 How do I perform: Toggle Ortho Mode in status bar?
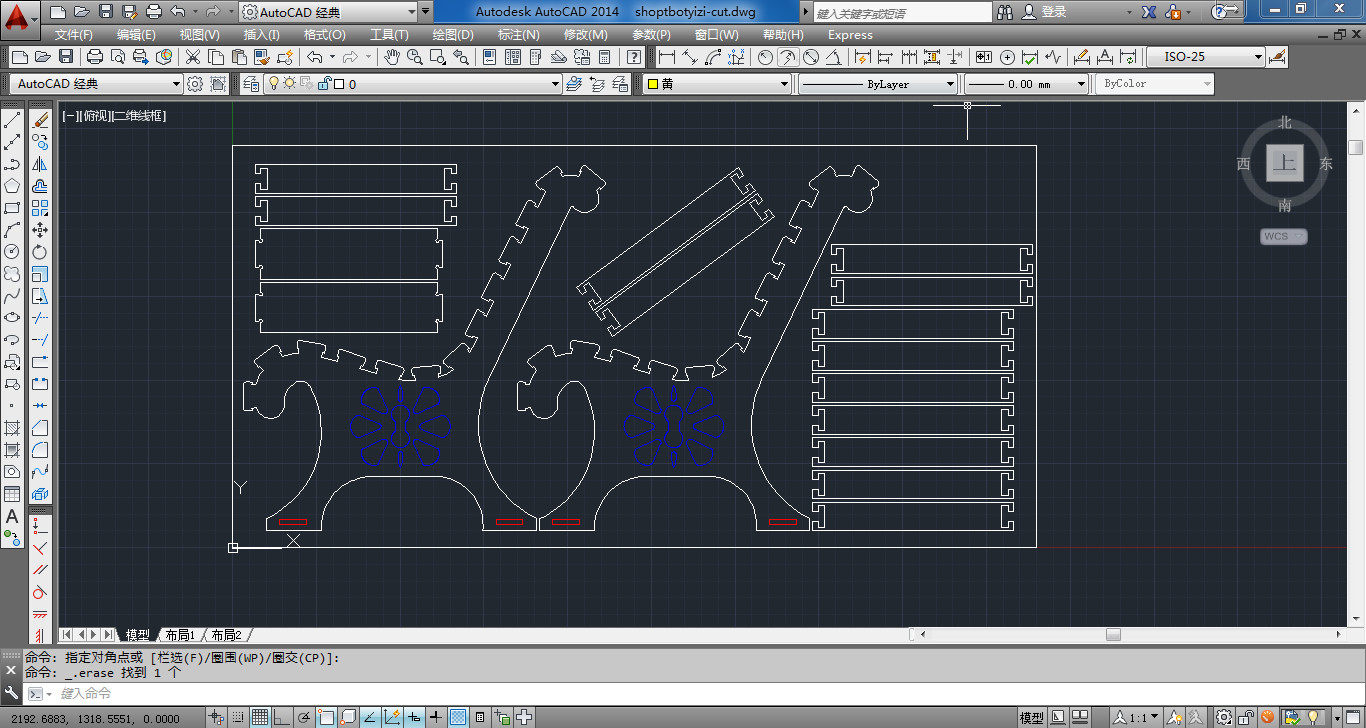[x=282, y=717]
